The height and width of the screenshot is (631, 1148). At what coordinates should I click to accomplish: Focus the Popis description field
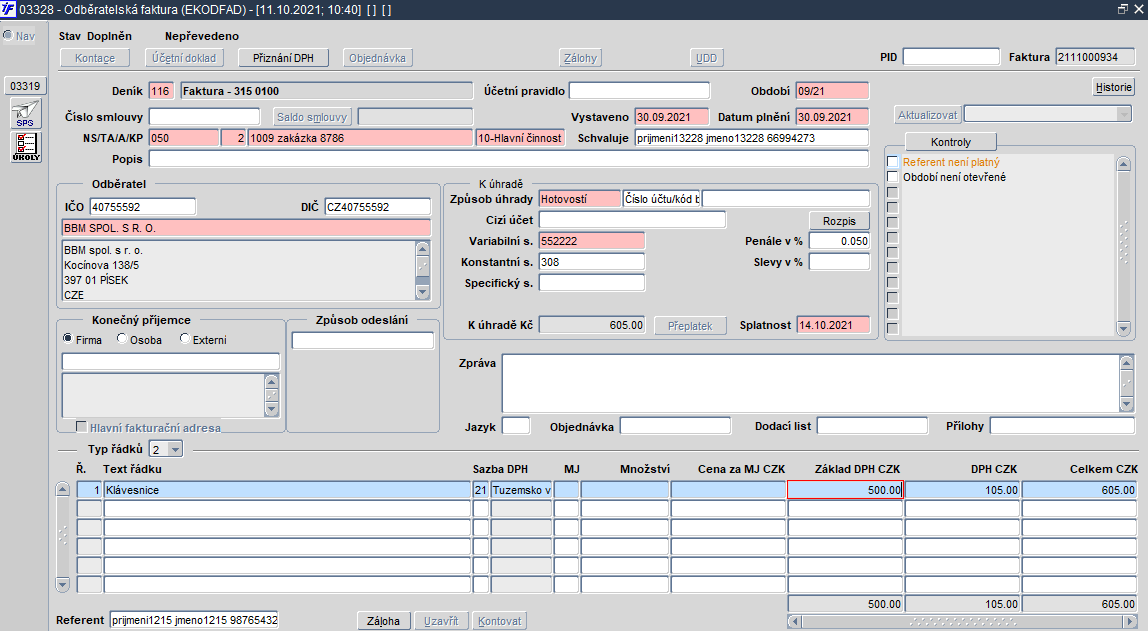click(x=509, y=159)
